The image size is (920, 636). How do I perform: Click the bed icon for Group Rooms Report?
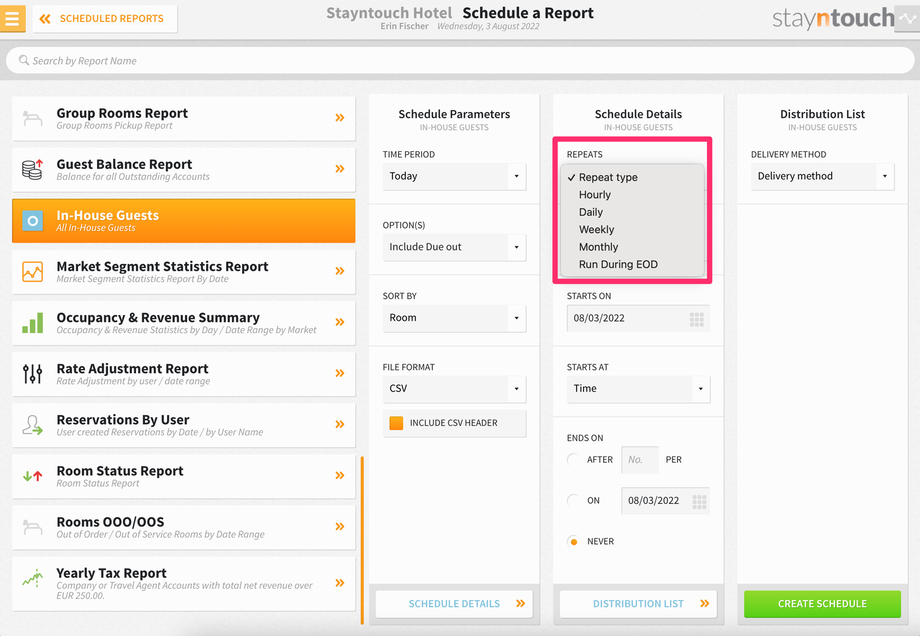(32, 119)
